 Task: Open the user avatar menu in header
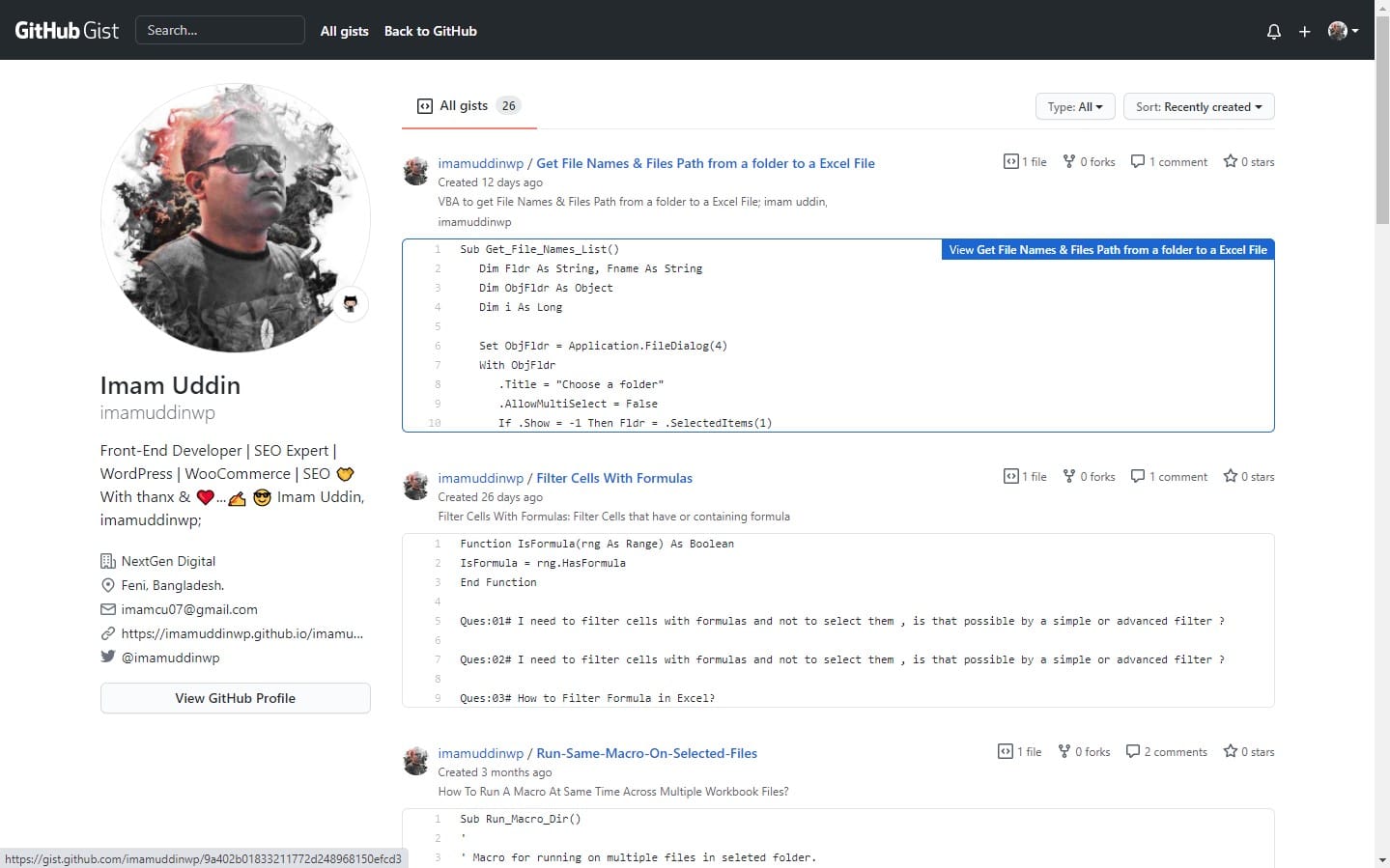coord(1343,31)
